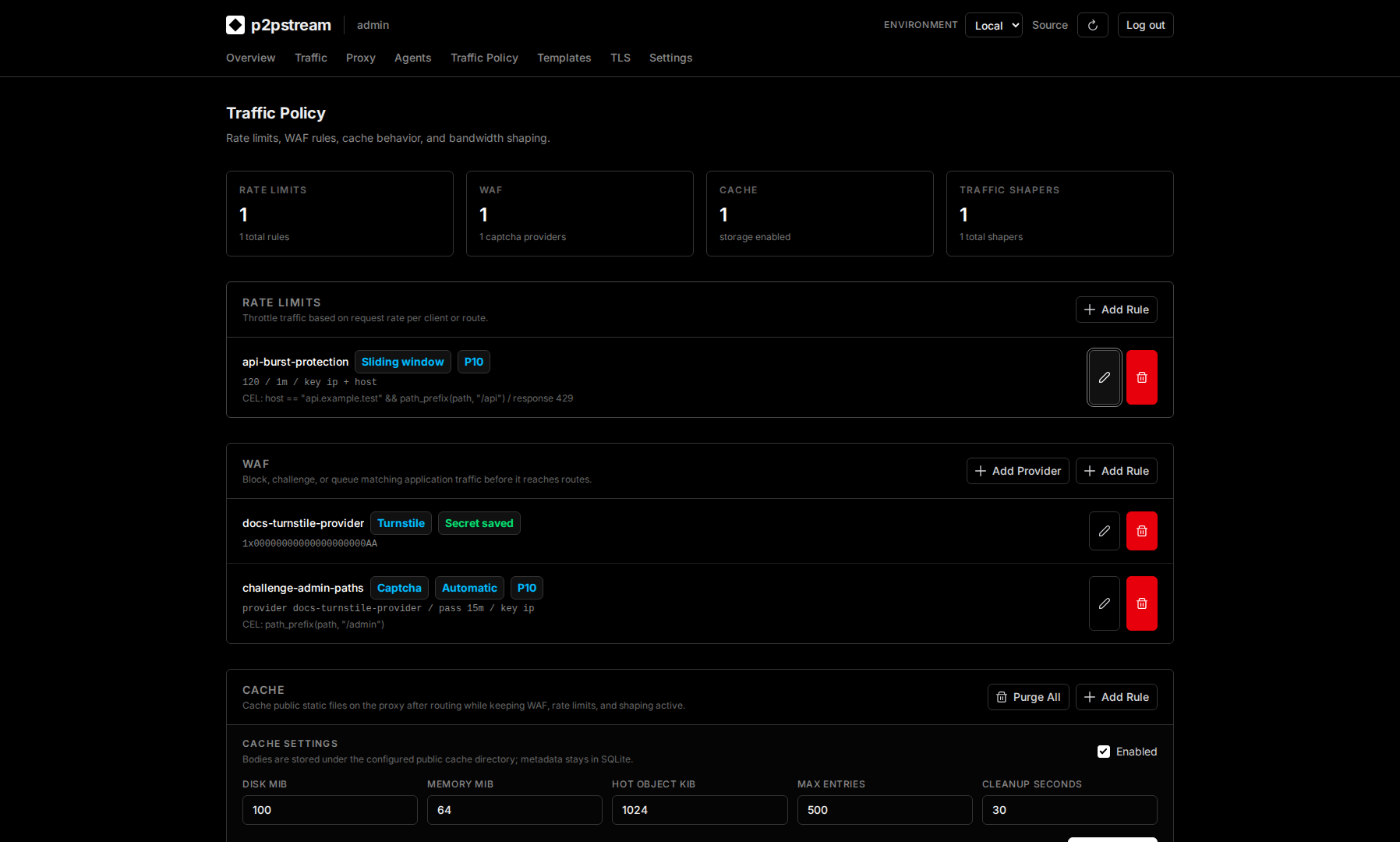Viewport: 1400px width, 842px height.
Task: Open the Settings tab
Action: (x=670, y=58)
